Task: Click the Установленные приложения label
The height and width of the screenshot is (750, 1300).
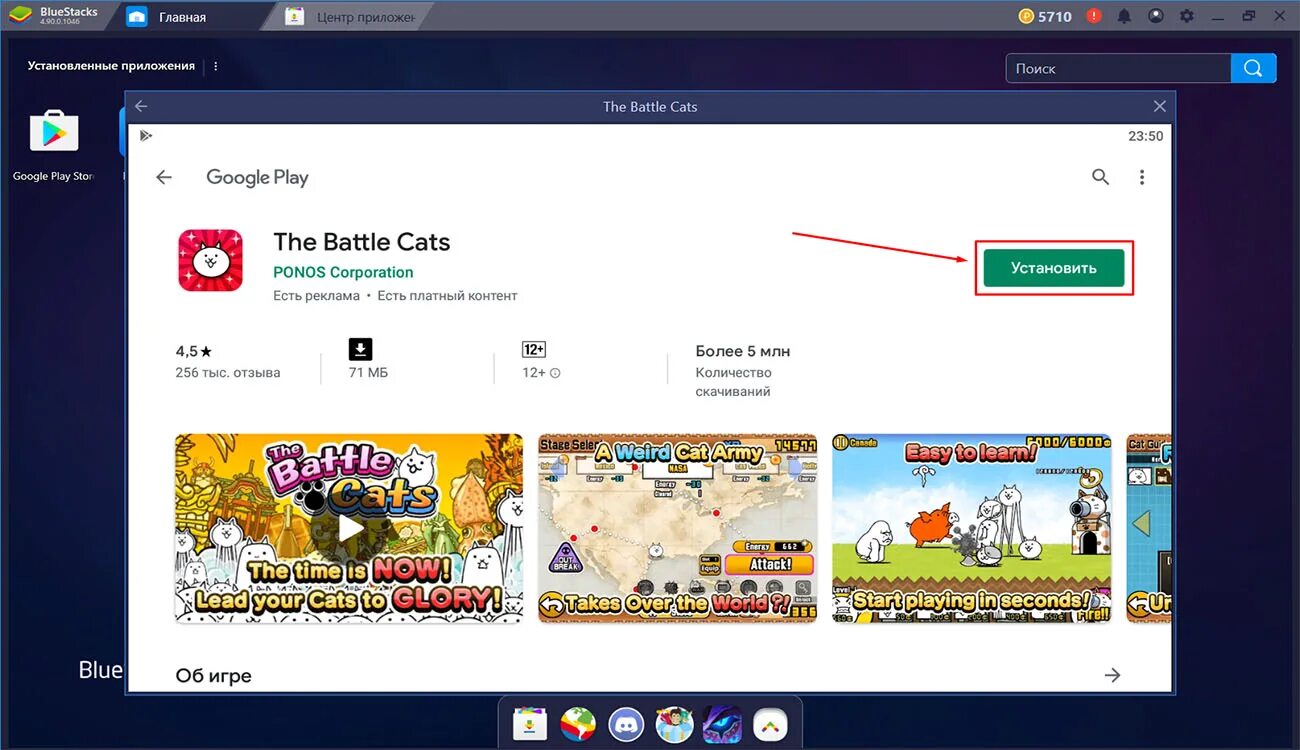Action: point(111,66)
